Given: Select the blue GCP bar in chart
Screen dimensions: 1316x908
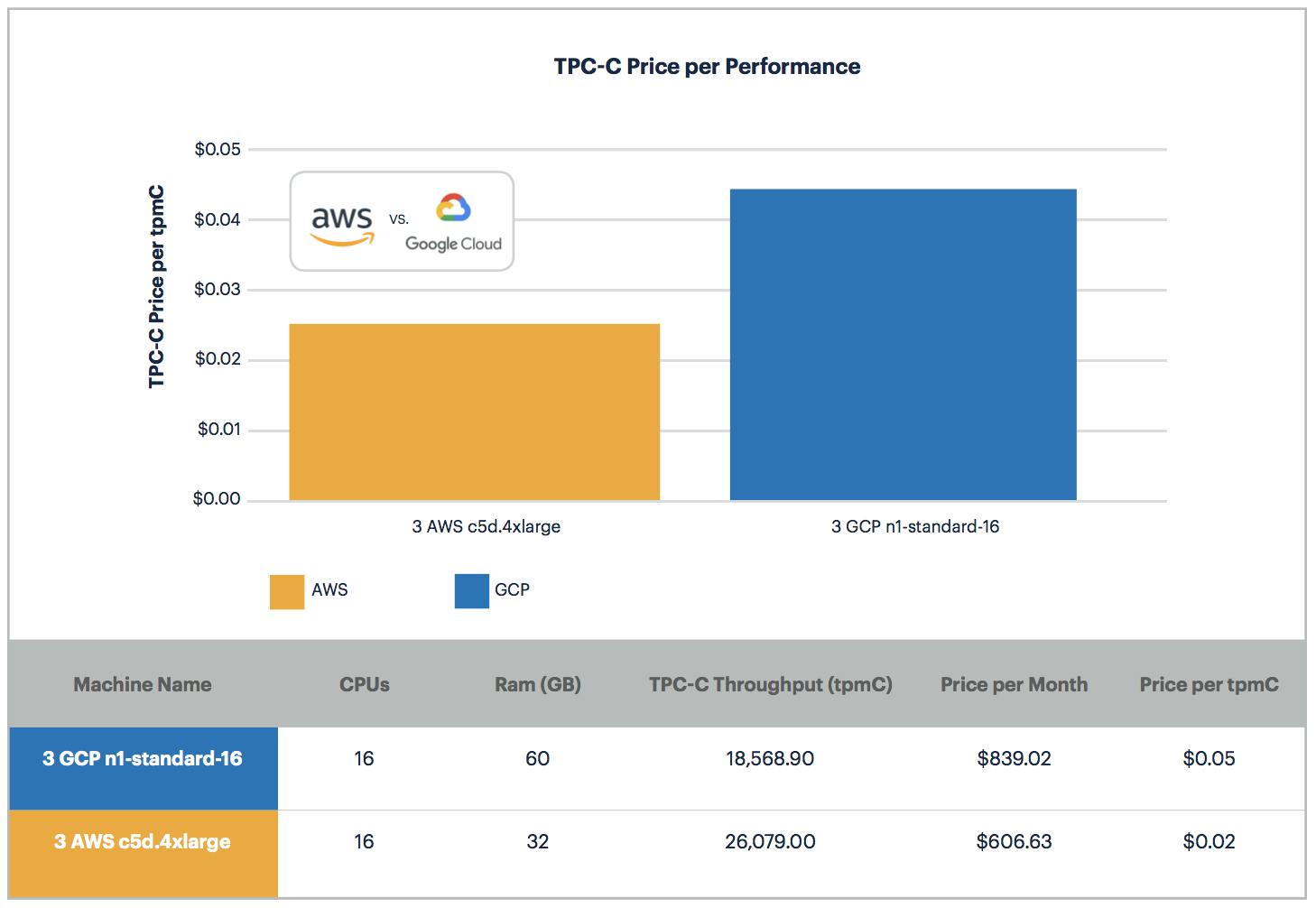Looking at the screenshot, I should coord(904,345).
